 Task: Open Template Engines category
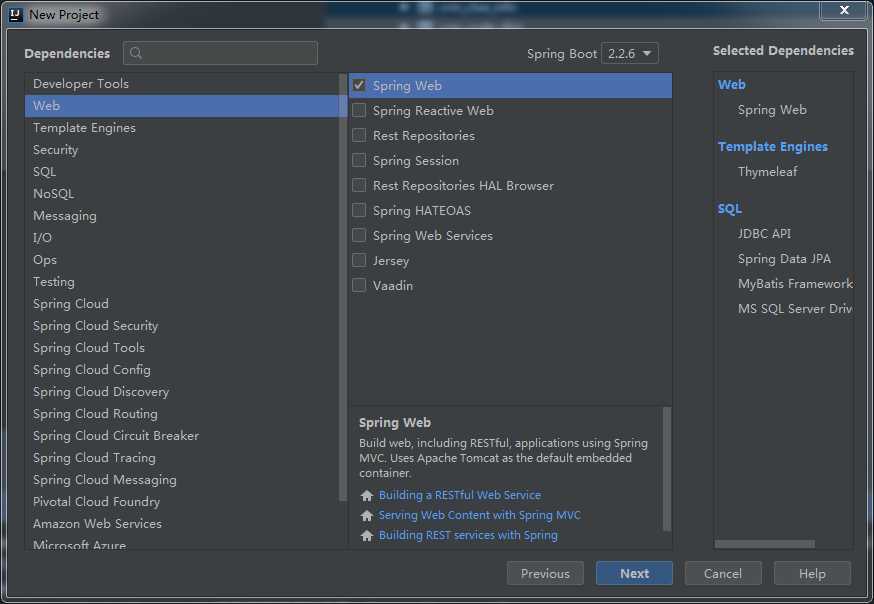click(x=182, y=128)
